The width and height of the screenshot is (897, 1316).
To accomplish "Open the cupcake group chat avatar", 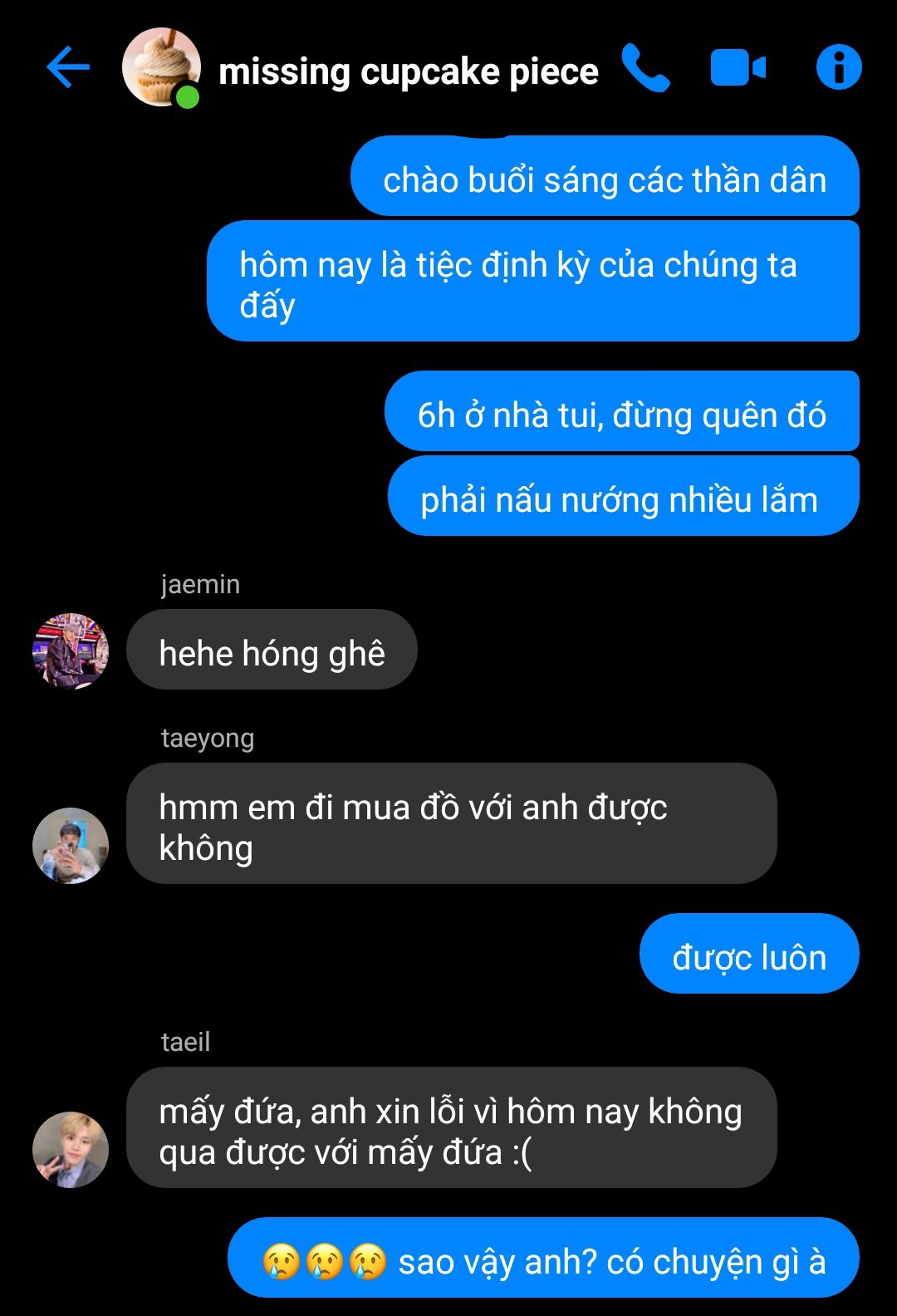I will [161, 67].
